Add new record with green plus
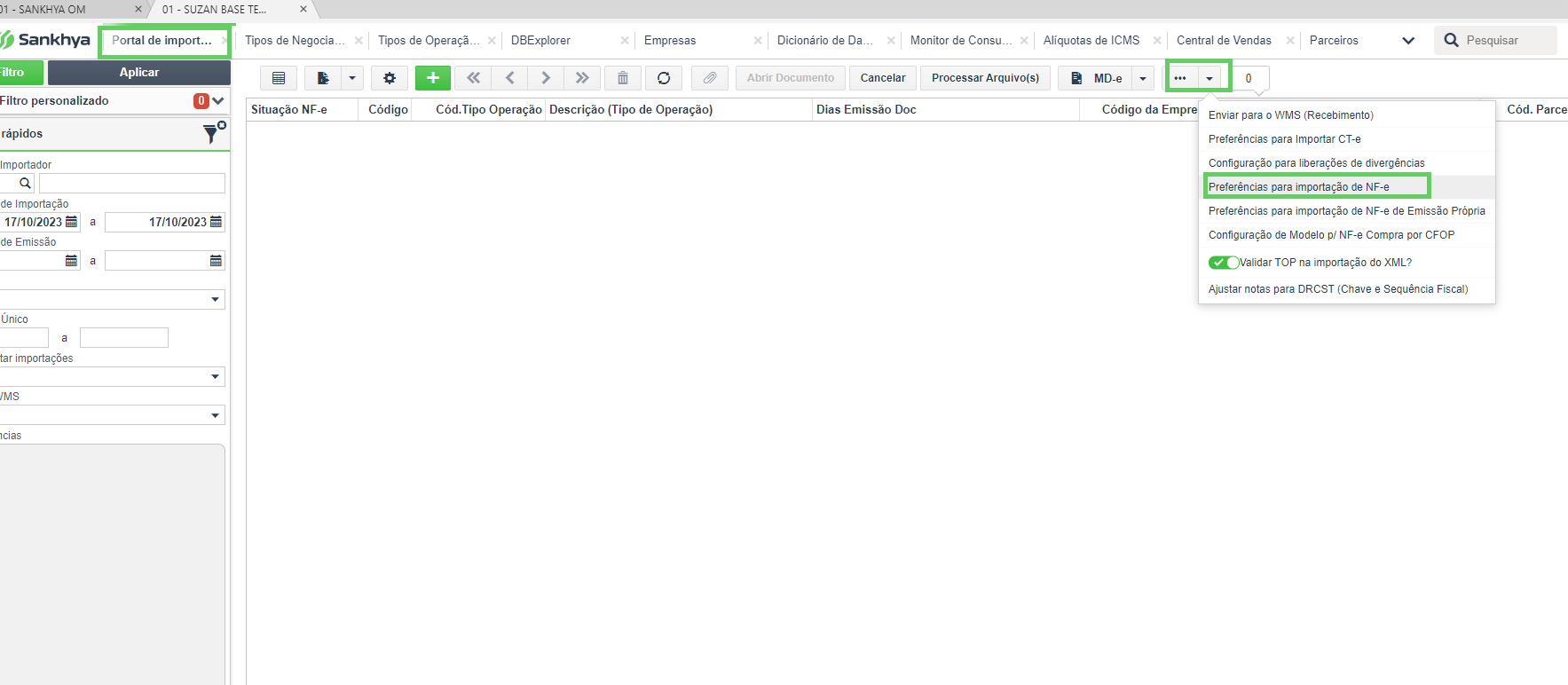This screenshot has height=685, width=1568. (433, 78)
